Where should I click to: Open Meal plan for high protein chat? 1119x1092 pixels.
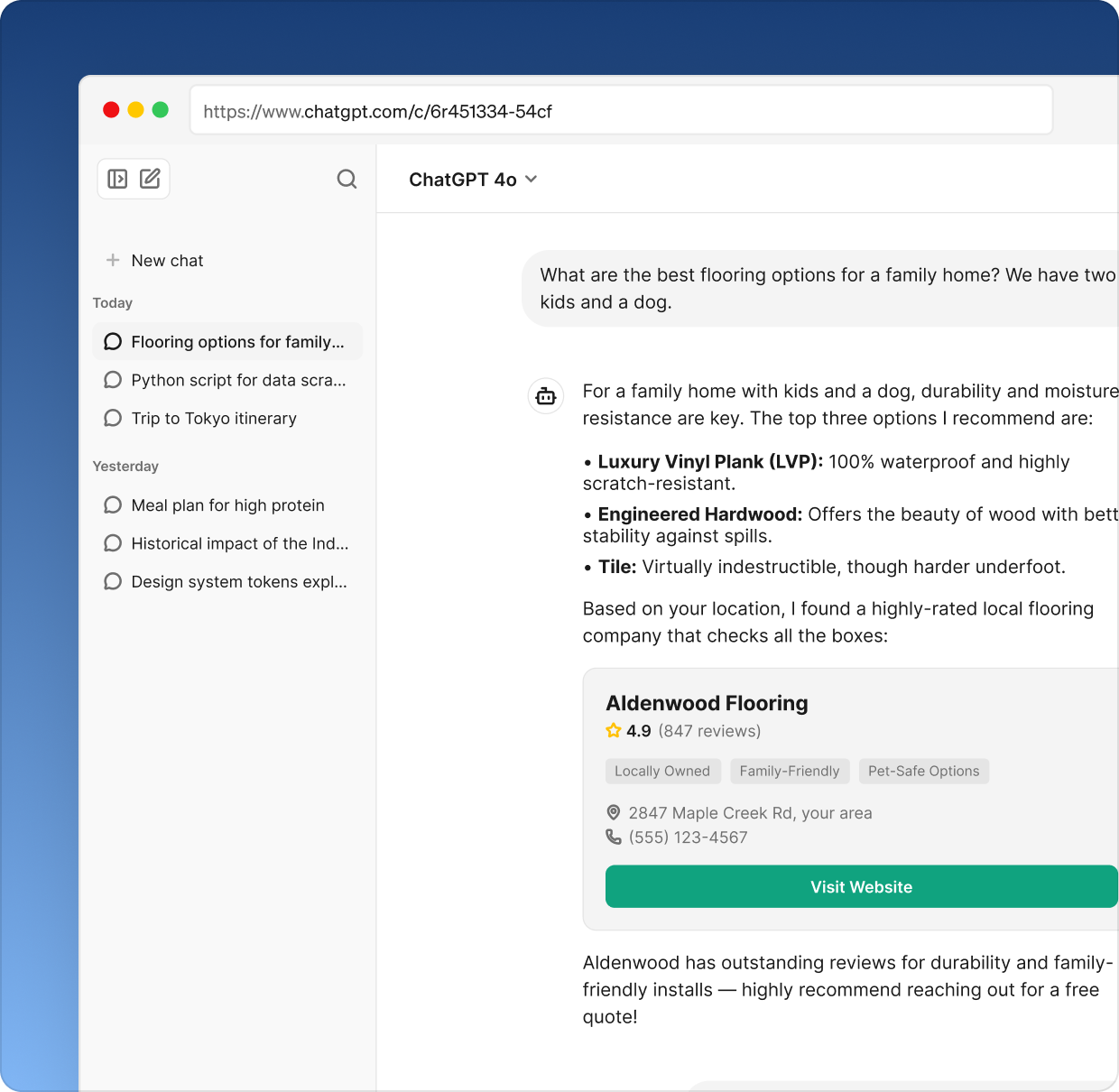click(x=227, y=504)
